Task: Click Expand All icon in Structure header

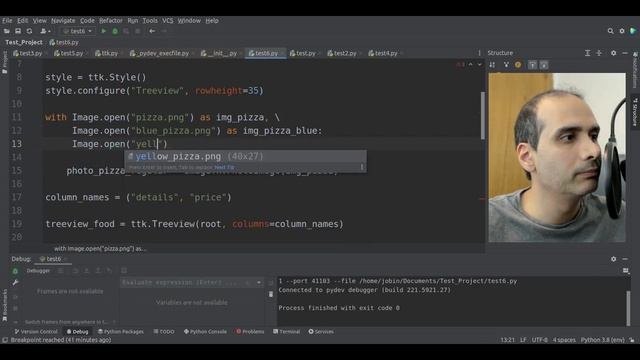Action: [587, 53]
